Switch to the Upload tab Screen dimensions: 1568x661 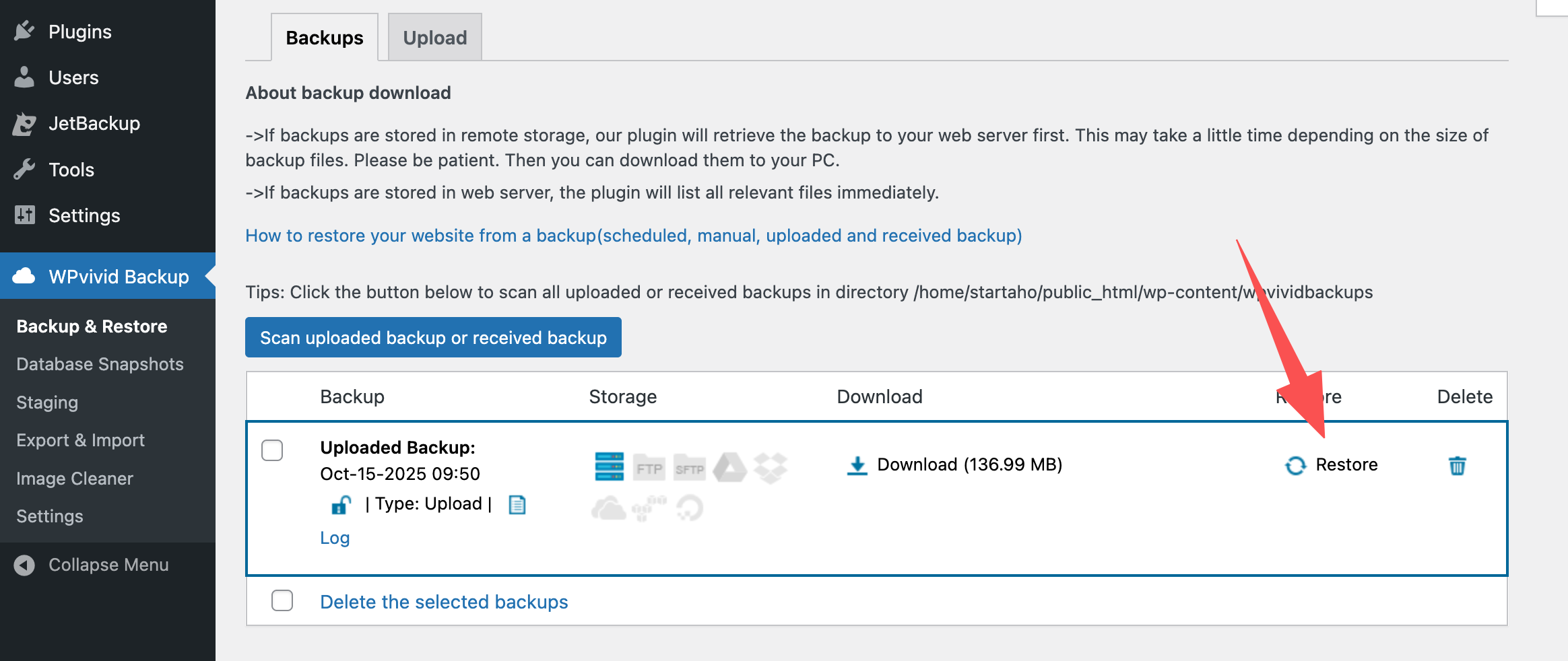coord(434,38)
